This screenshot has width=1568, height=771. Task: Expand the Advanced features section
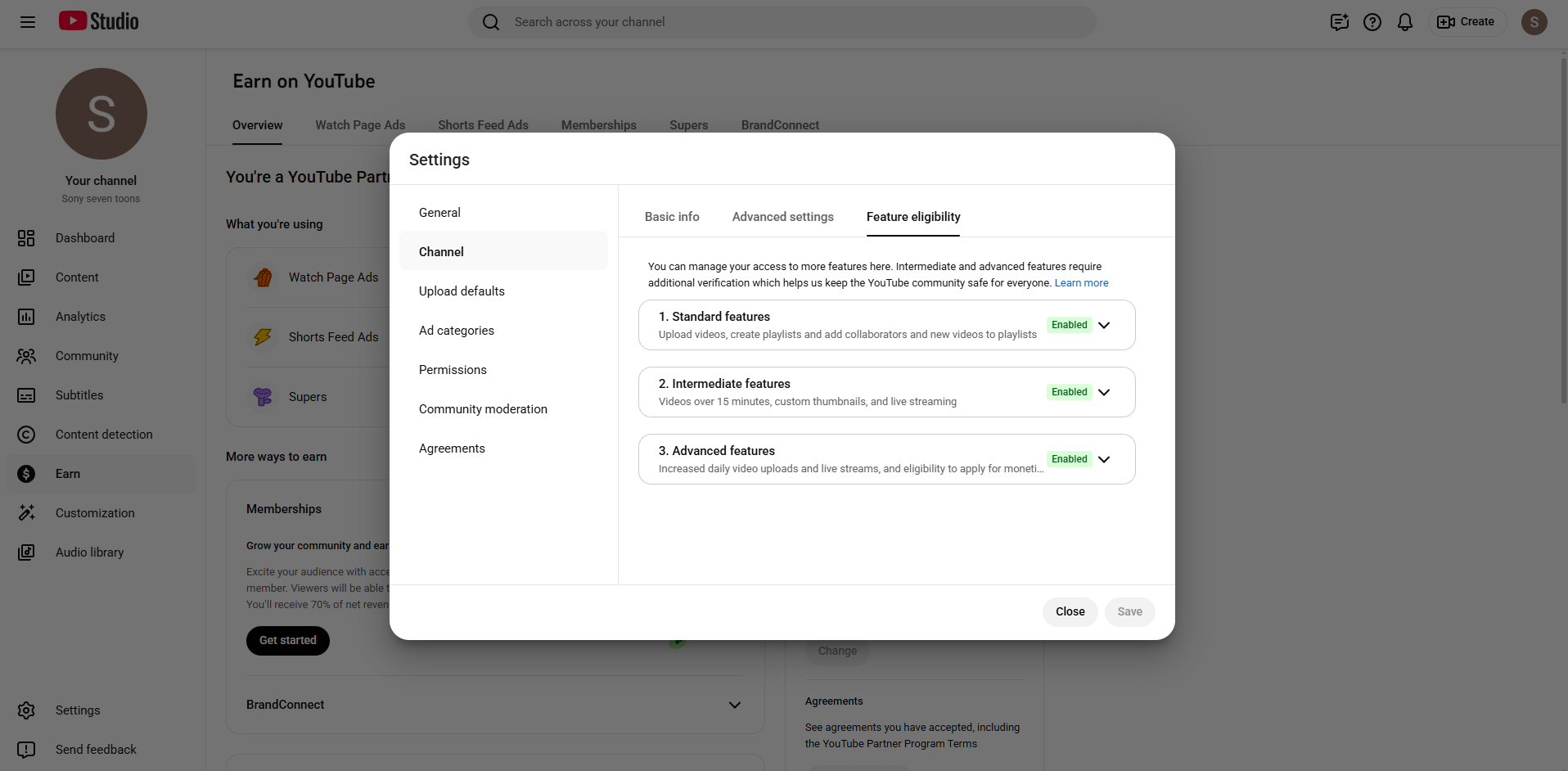coord(1103,459)
